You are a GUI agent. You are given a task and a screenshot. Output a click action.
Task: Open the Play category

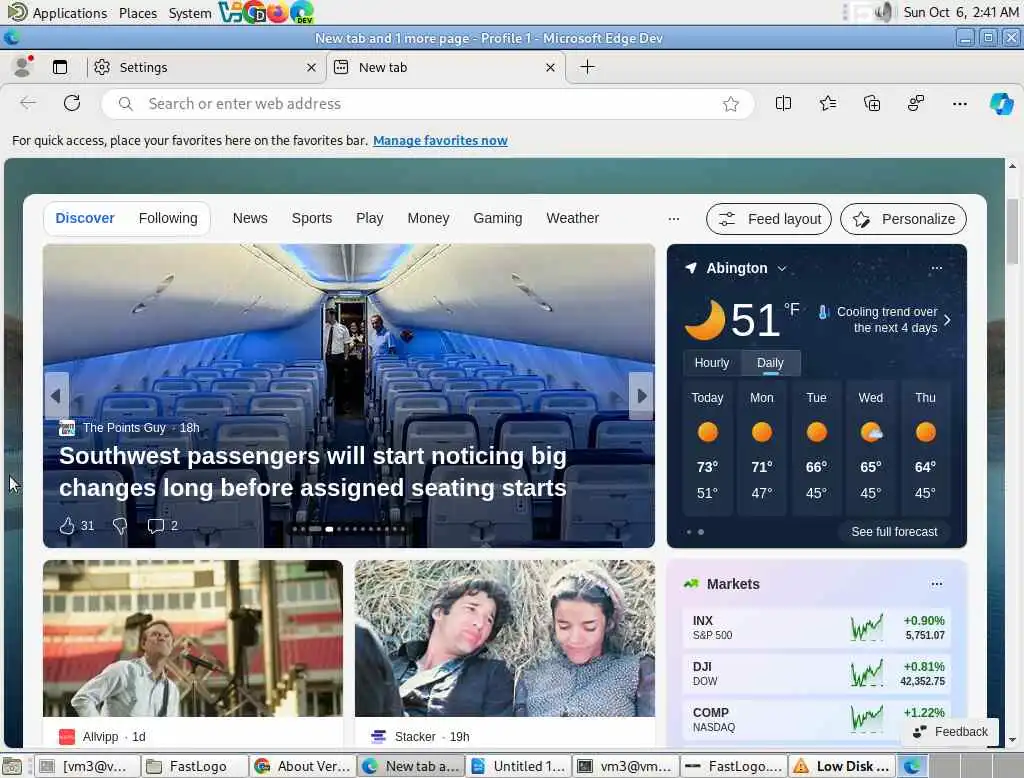click(x=370, y=218)
